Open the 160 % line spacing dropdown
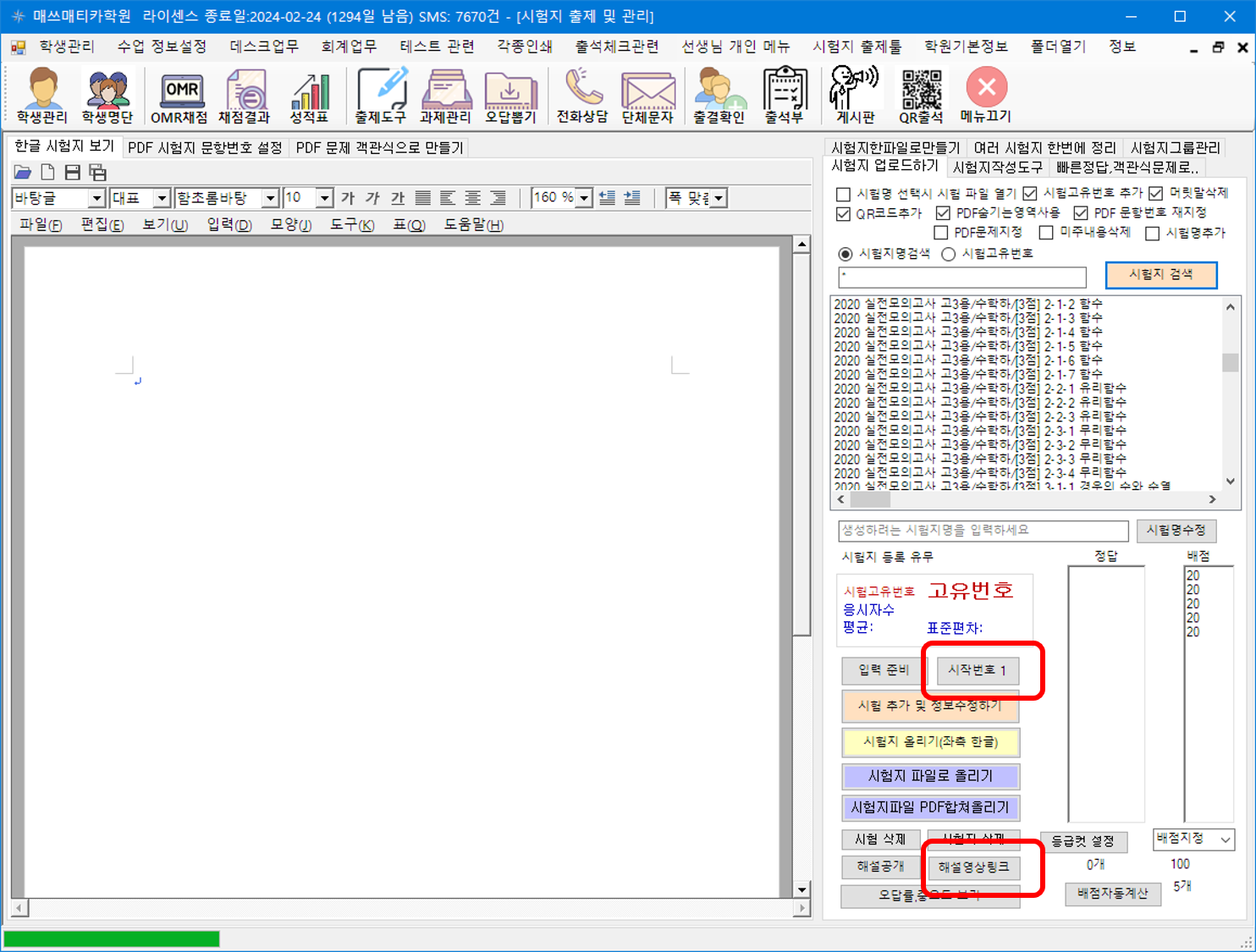1256x952 pixels. (x=584, y=198)
